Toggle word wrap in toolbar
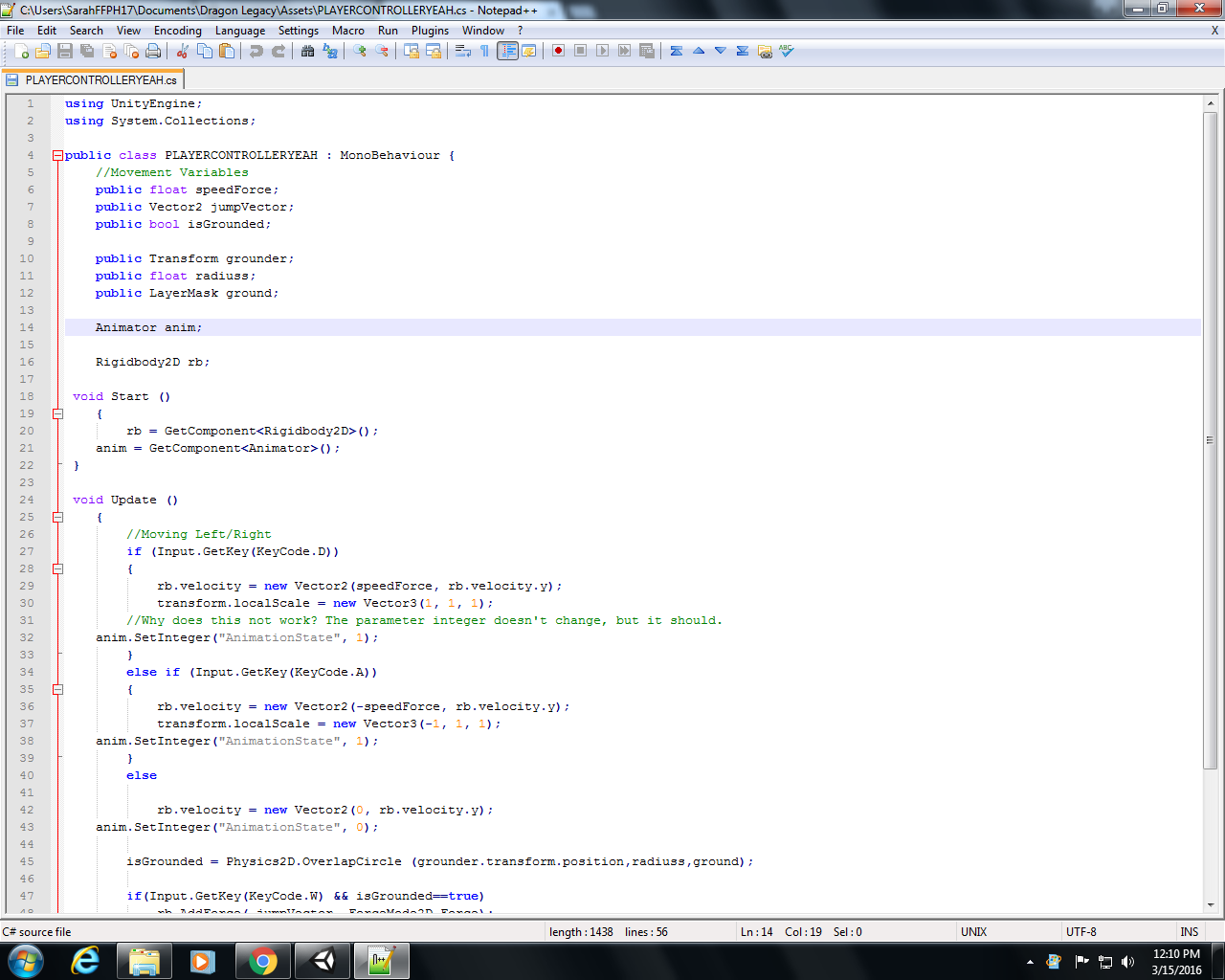Viewport: 1225px width, 980px height. coord(463,51)
